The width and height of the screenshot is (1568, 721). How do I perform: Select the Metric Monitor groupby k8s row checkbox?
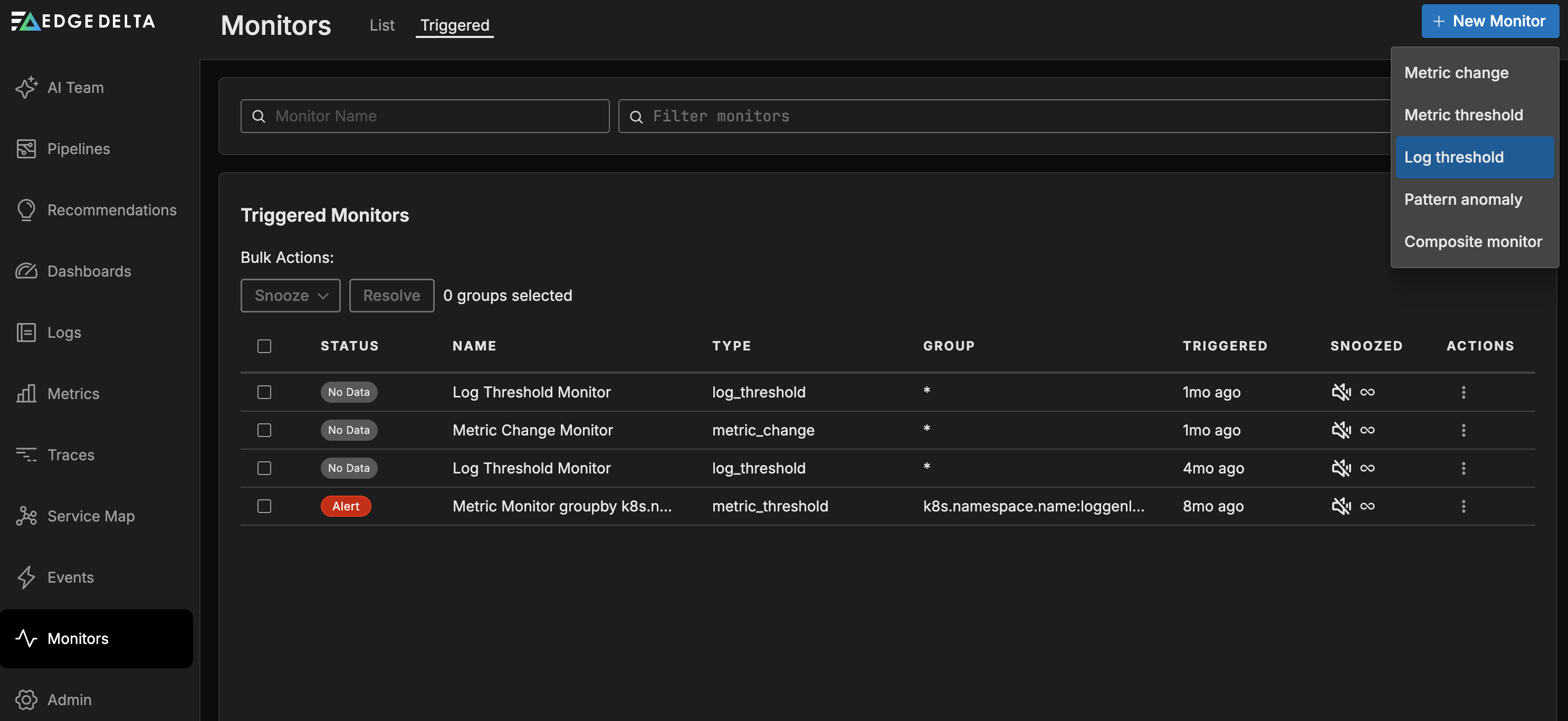tap(264, 506)
